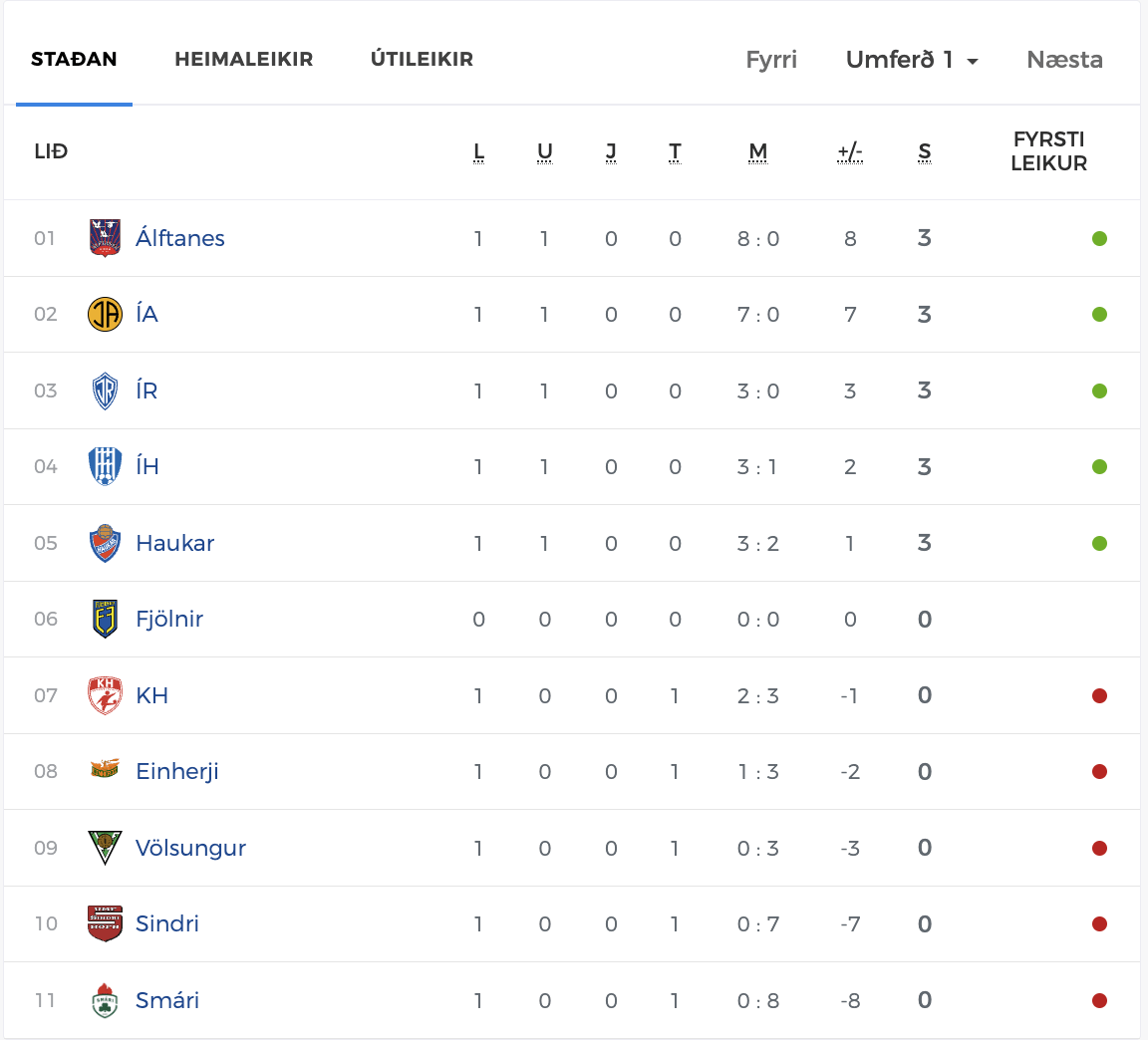Go to Fyrri round
This screenshot has width=1148, height=1040.
tap(771, 60)
